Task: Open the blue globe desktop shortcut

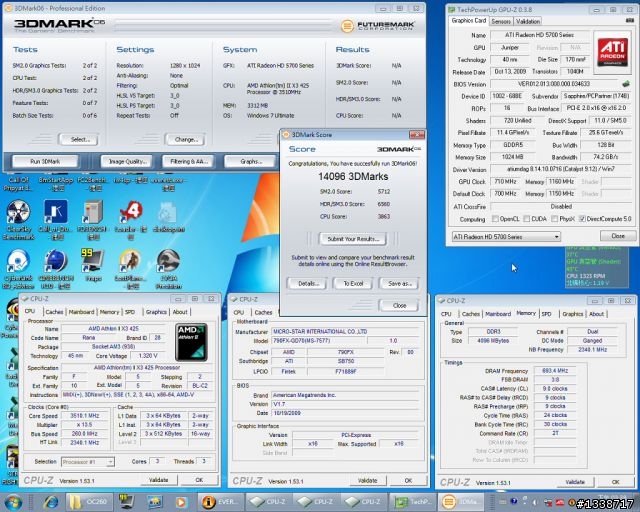Action: [56, 261]
